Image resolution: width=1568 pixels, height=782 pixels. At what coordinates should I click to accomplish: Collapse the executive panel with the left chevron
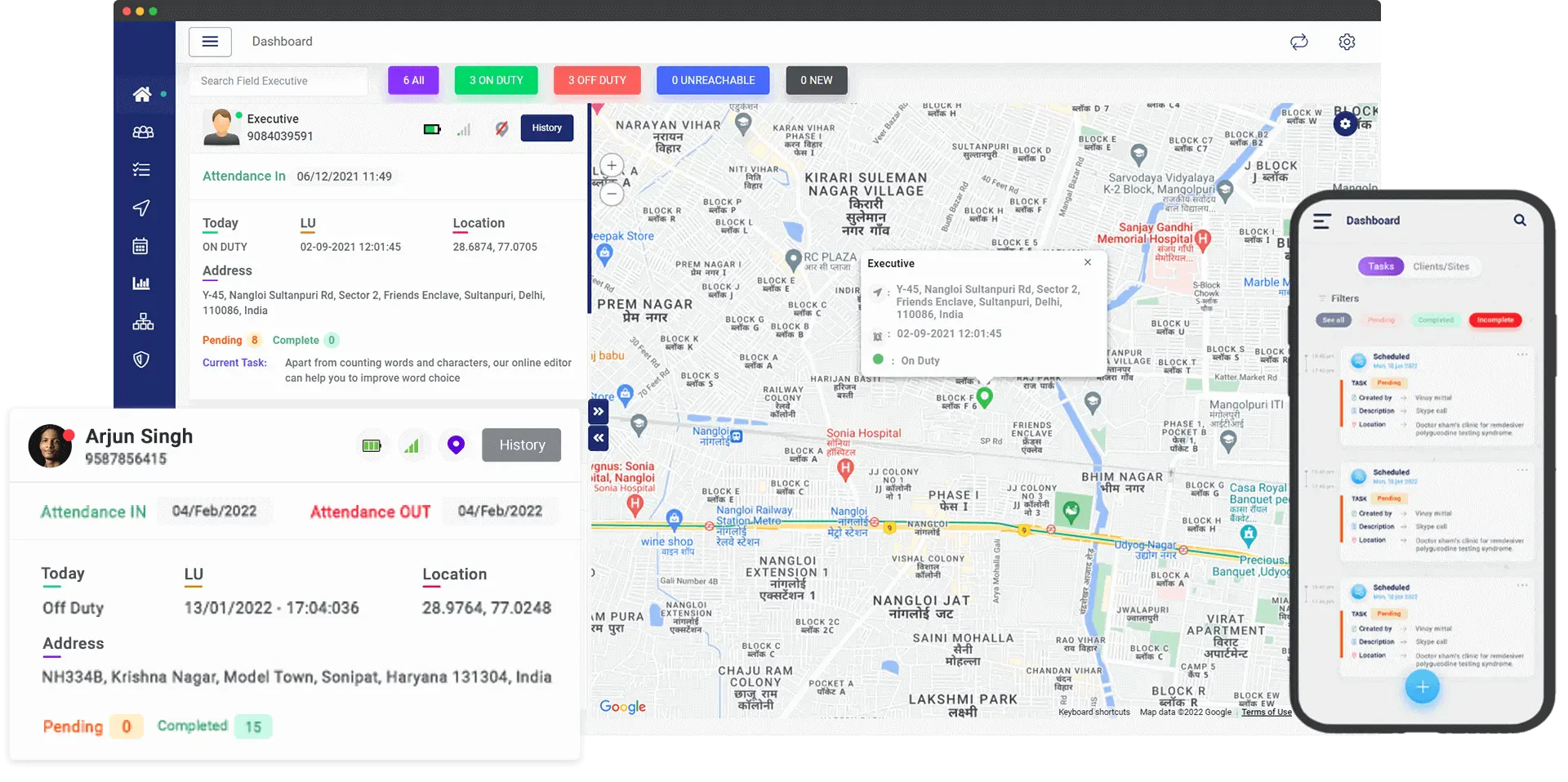tap(599, 439)
